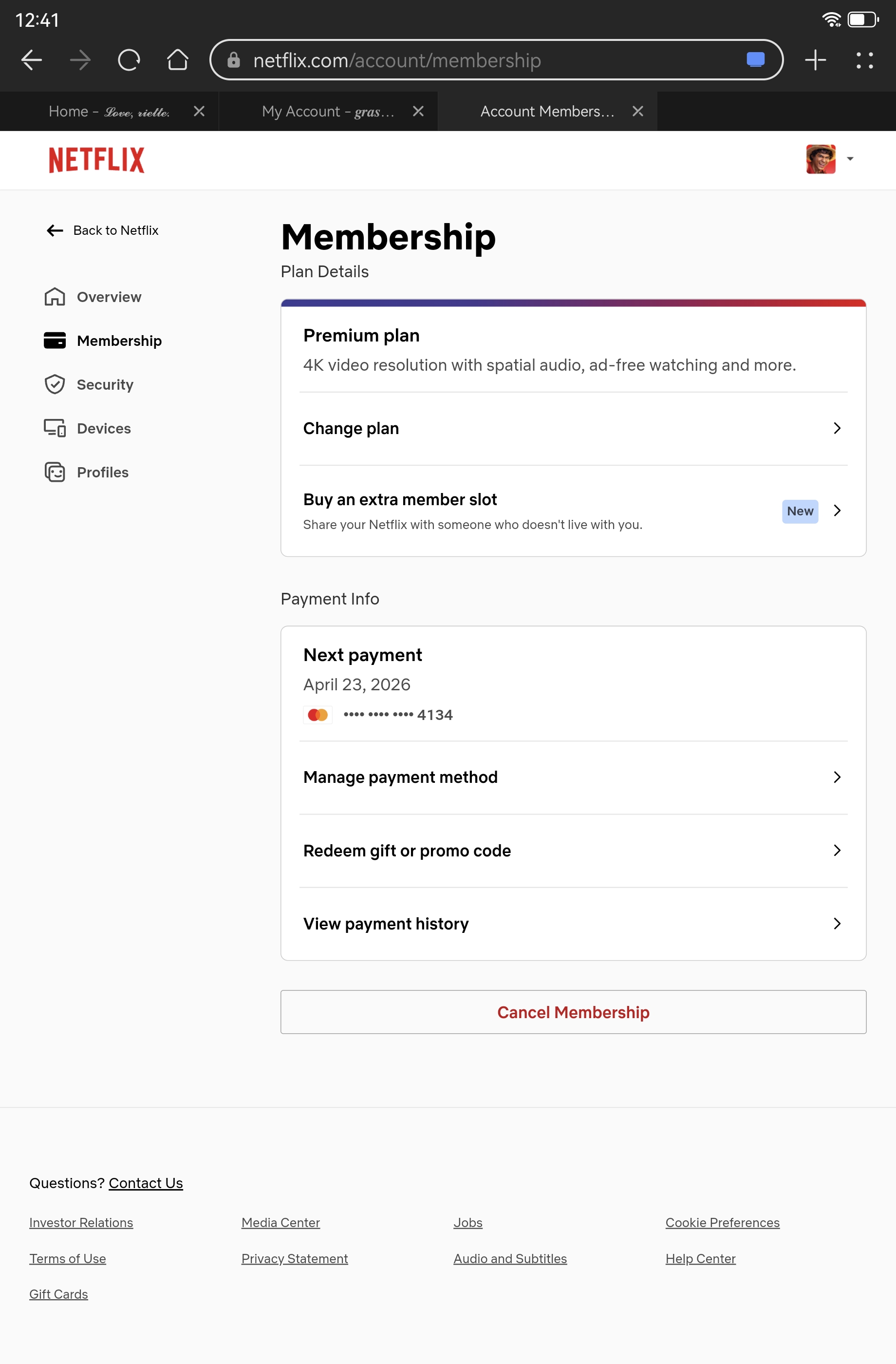Open the Change plan row

(573, 428)
